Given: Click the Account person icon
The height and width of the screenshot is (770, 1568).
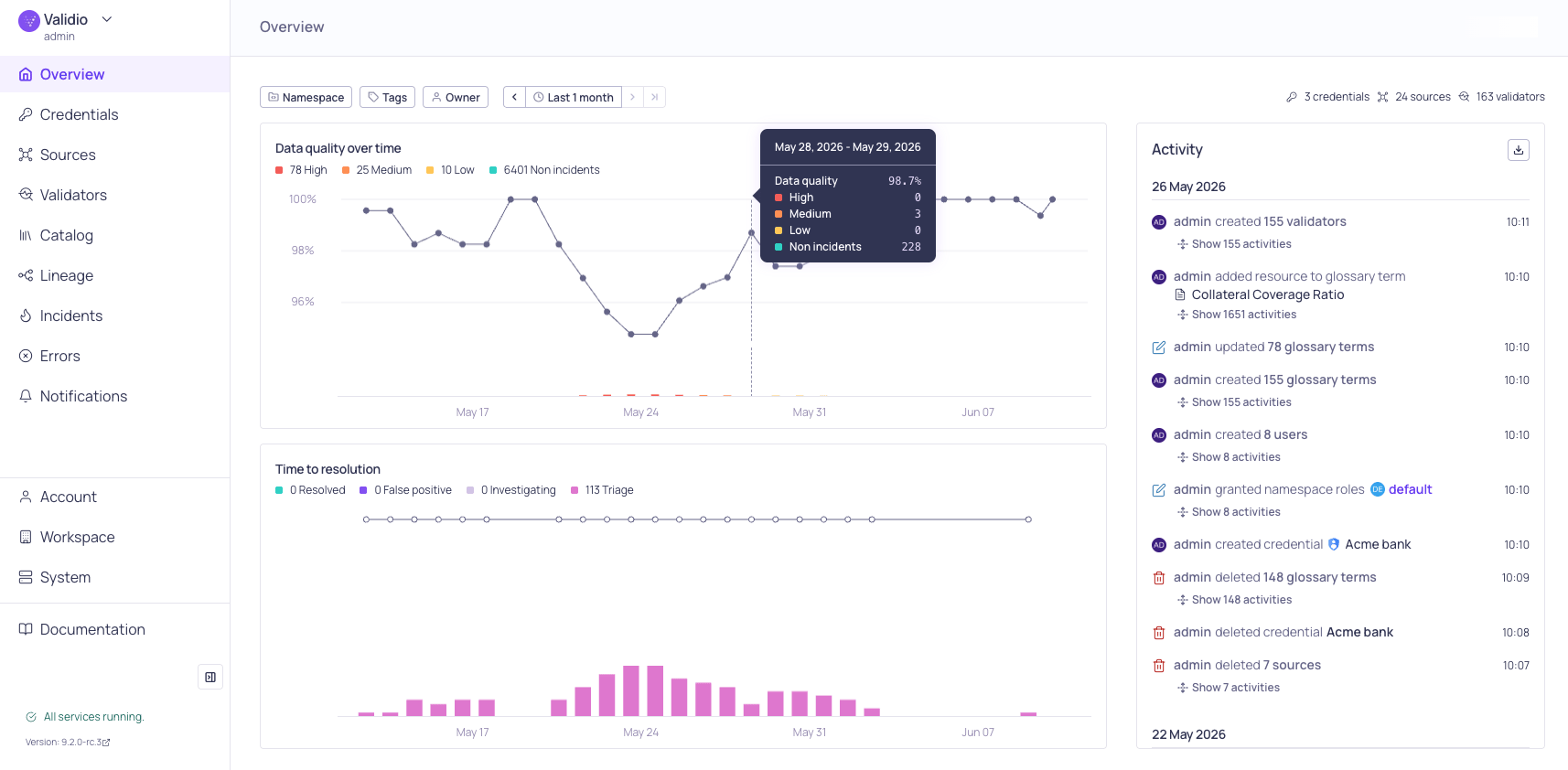Looking at the screenshot, I should pyautogui.click(x=26, y=497).
